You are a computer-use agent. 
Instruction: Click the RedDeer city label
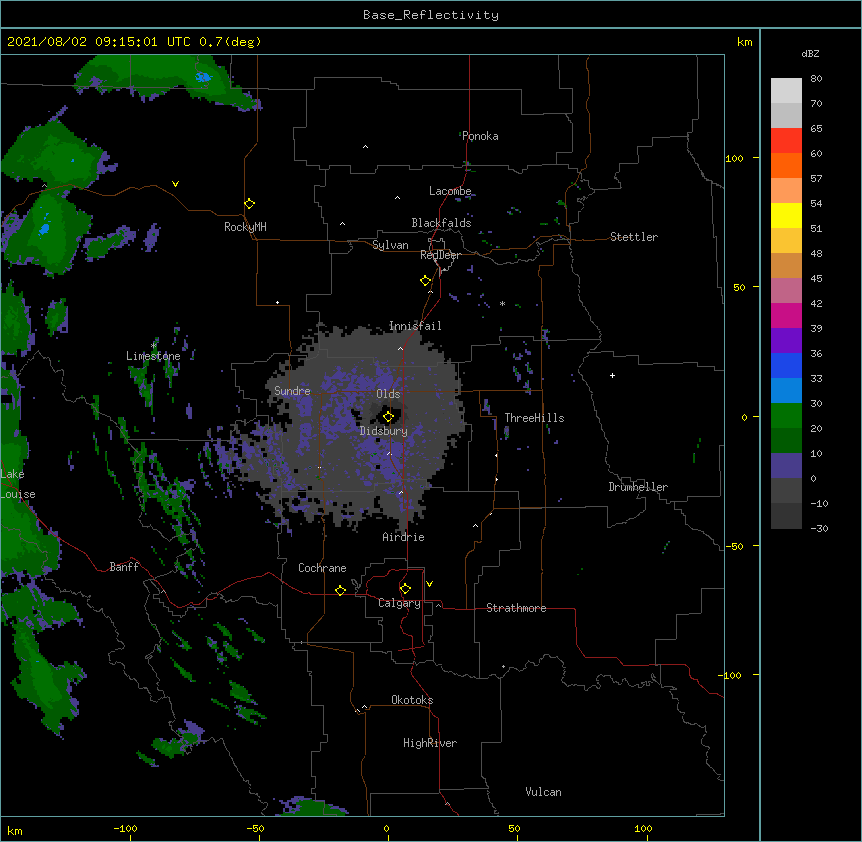[440, 255]
